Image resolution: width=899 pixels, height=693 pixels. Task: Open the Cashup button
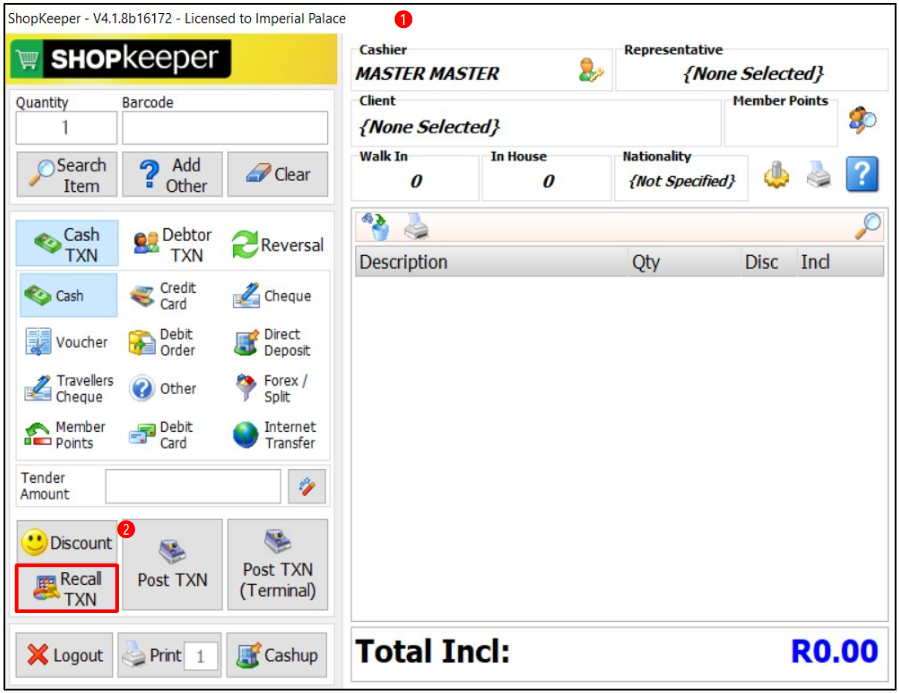[277, 655]
